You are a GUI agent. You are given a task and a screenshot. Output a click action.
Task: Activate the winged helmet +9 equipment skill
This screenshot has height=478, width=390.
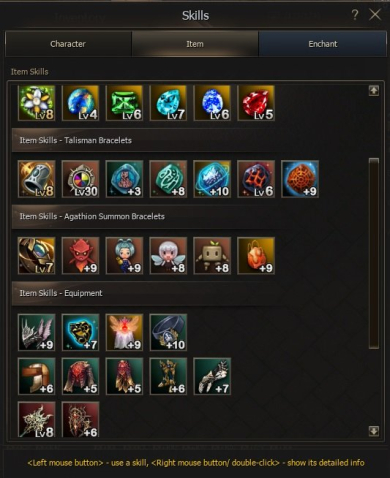[37, 332]
